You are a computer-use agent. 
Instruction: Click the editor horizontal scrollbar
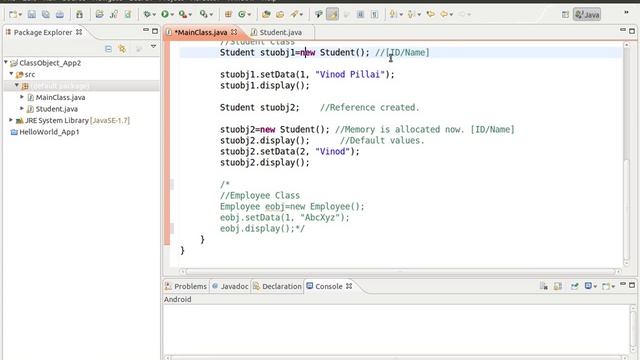point(400,271)
